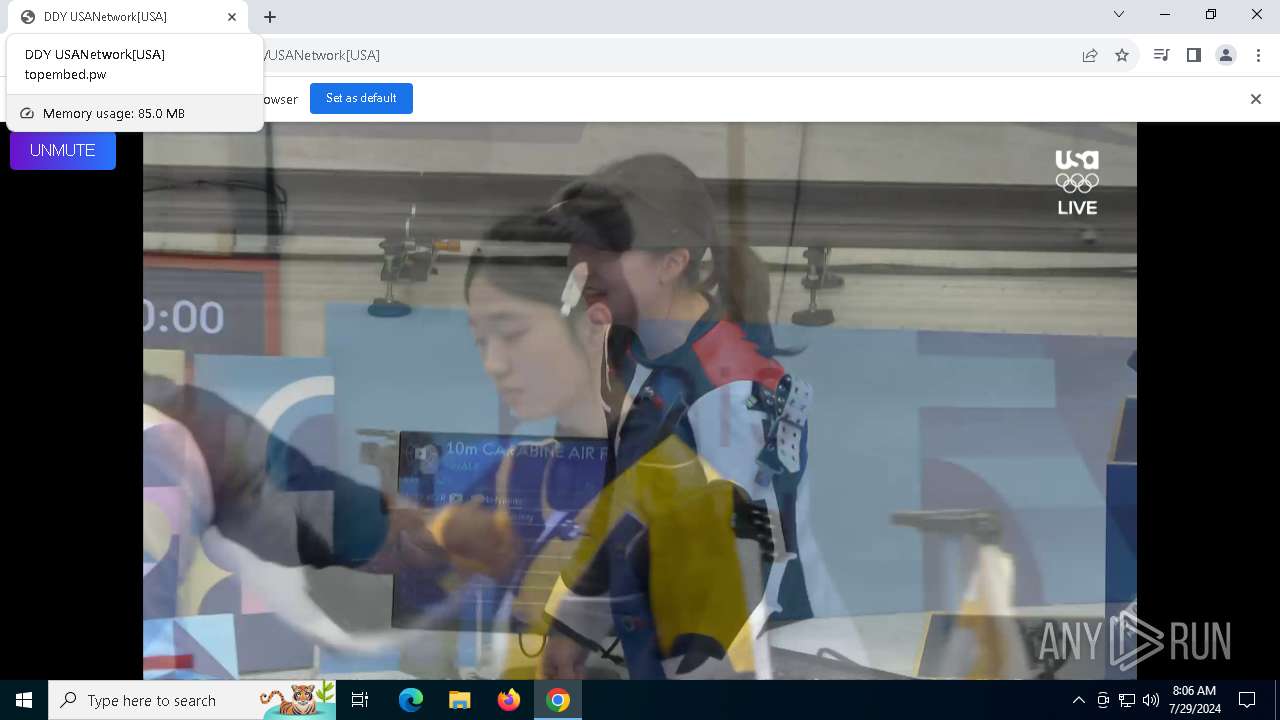Show hidden system tray icons
This screenshot has width=1280, height=720.
(1078, 700)
